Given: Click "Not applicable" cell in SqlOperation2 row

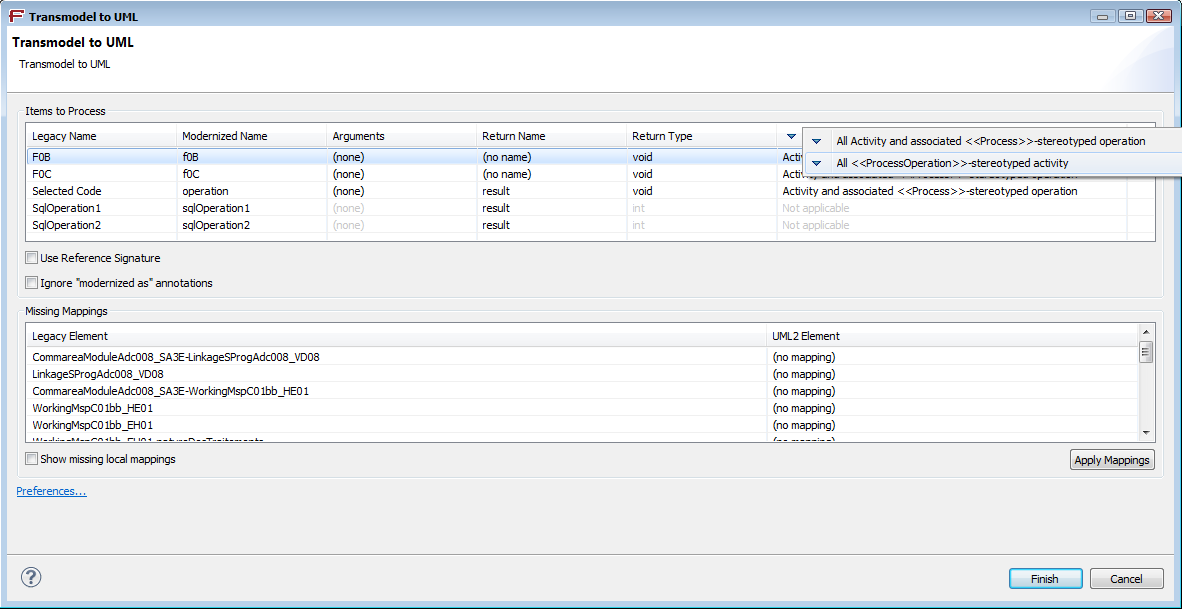Looking at the screenshot, I should 952,225.
